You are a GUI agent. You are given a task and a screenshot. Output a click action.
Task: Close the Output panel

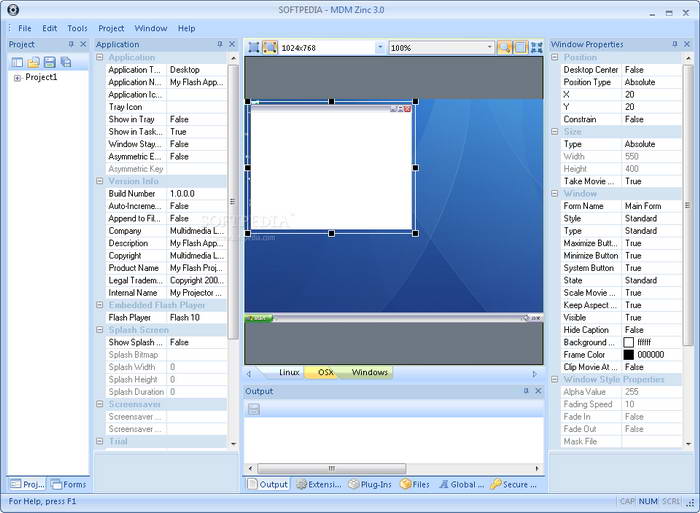pyautogui.click(x=538, y=391)
